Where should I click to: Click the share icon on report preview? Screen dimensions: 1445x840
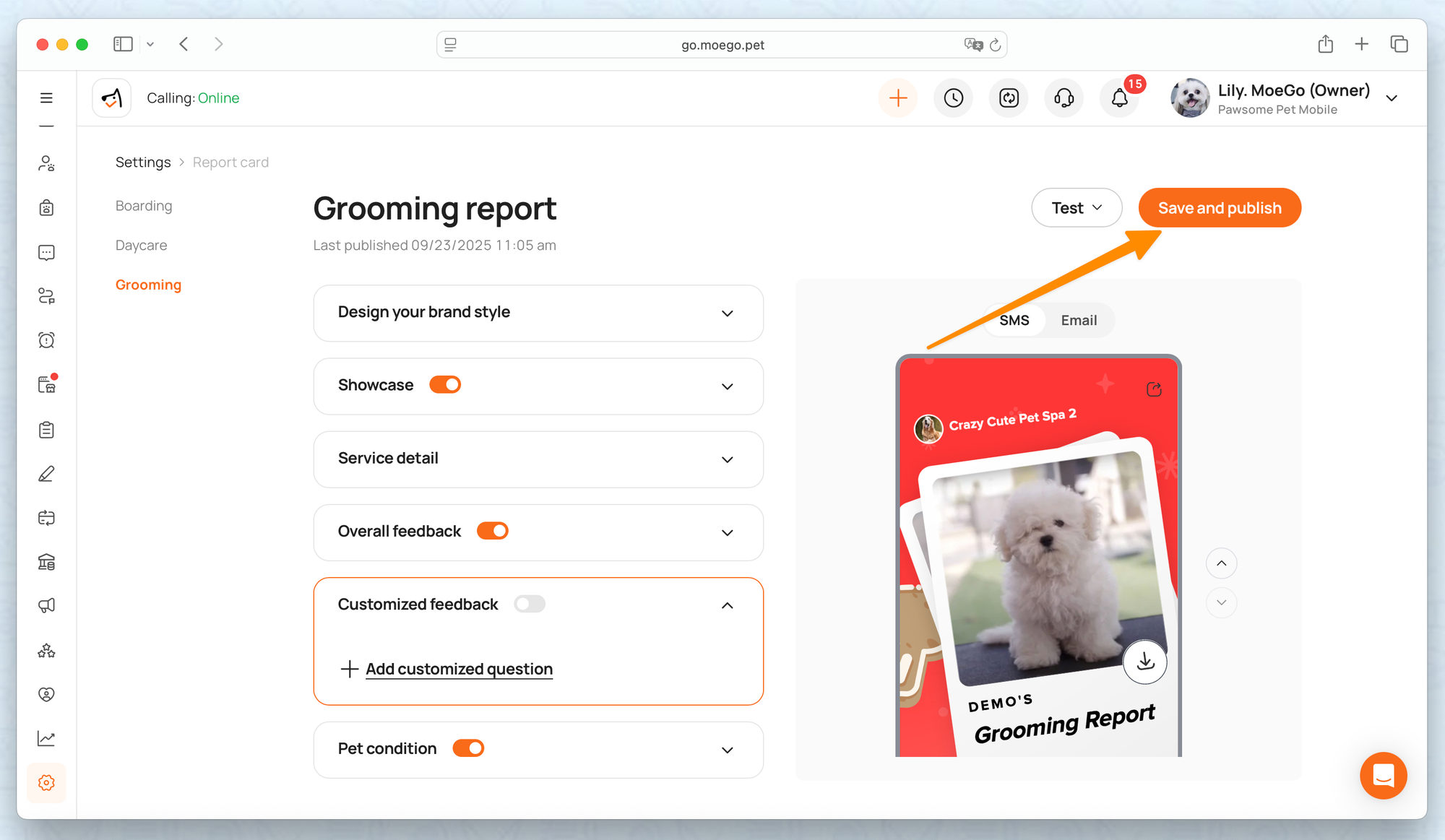[1154, 390]
